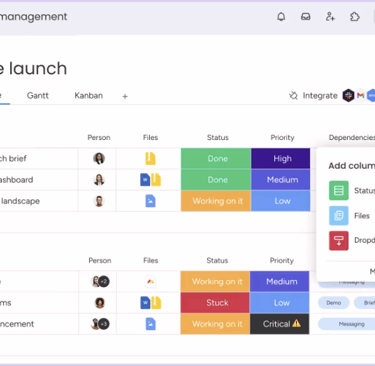375x366 pixels.
Task: Open the yellow file in the dashboard row
Action: pyautogui.click(x=156, y=180)
